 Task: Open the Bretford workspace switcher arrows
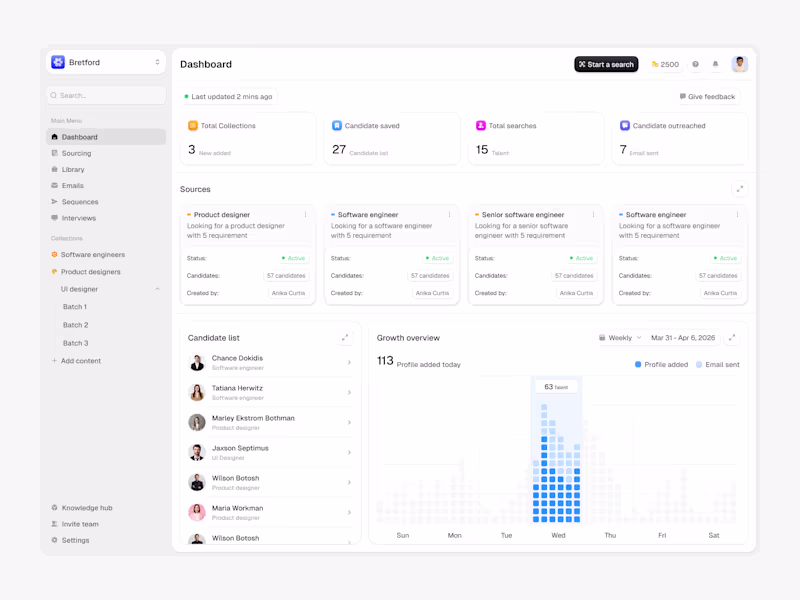pos(157,62)
